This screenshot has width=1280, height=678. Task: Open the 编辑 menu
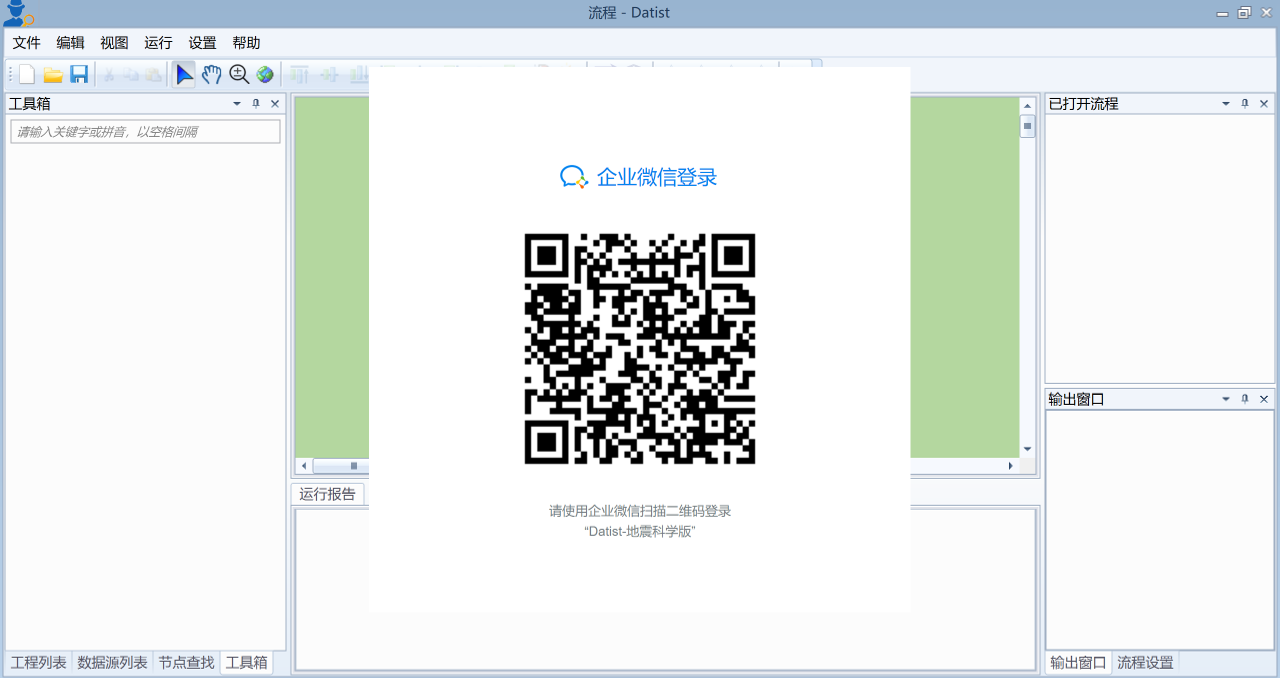71,43
